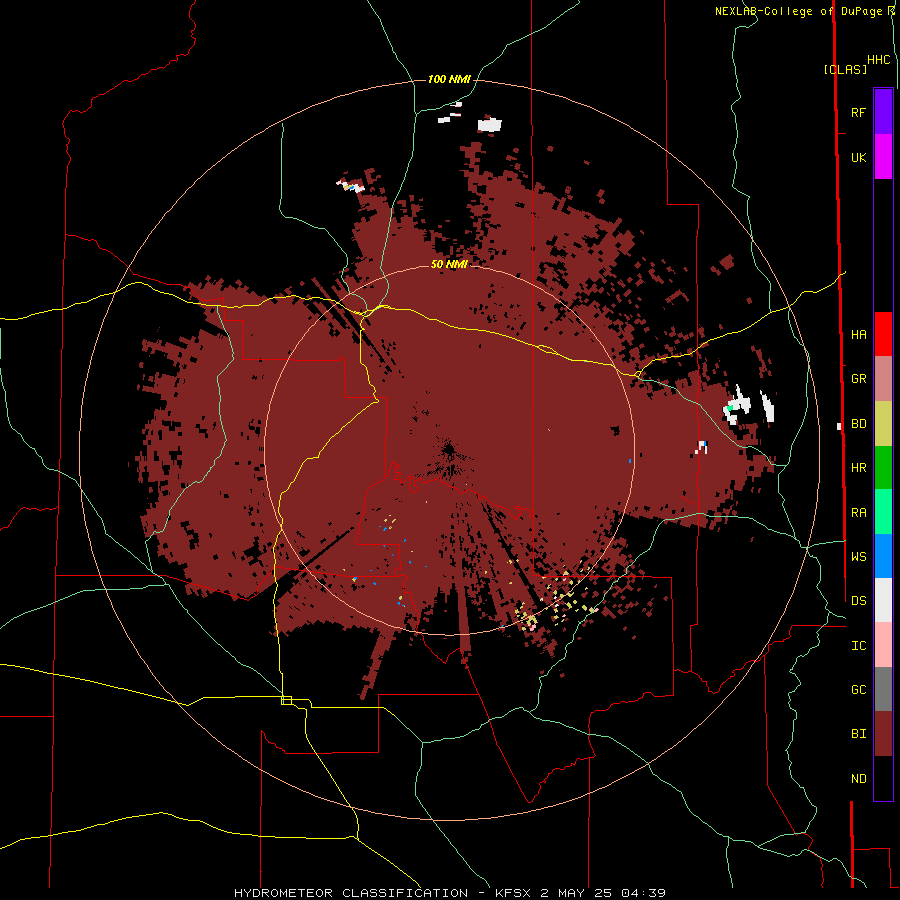The width and height of the screenshot is (900, 900).
Task: Click the IC legend label
Action: click(x=858, y=646)
